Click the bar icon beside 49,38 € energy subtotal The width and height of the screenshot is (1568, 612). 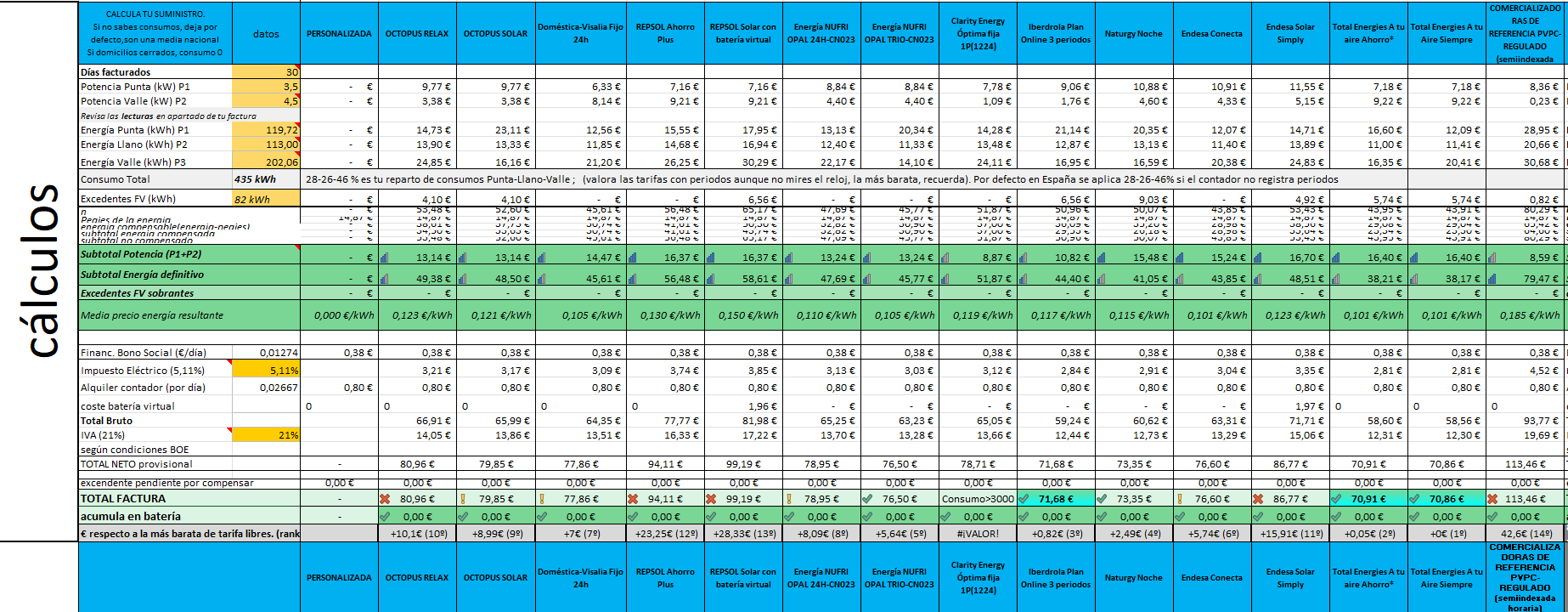coord(385,278)
